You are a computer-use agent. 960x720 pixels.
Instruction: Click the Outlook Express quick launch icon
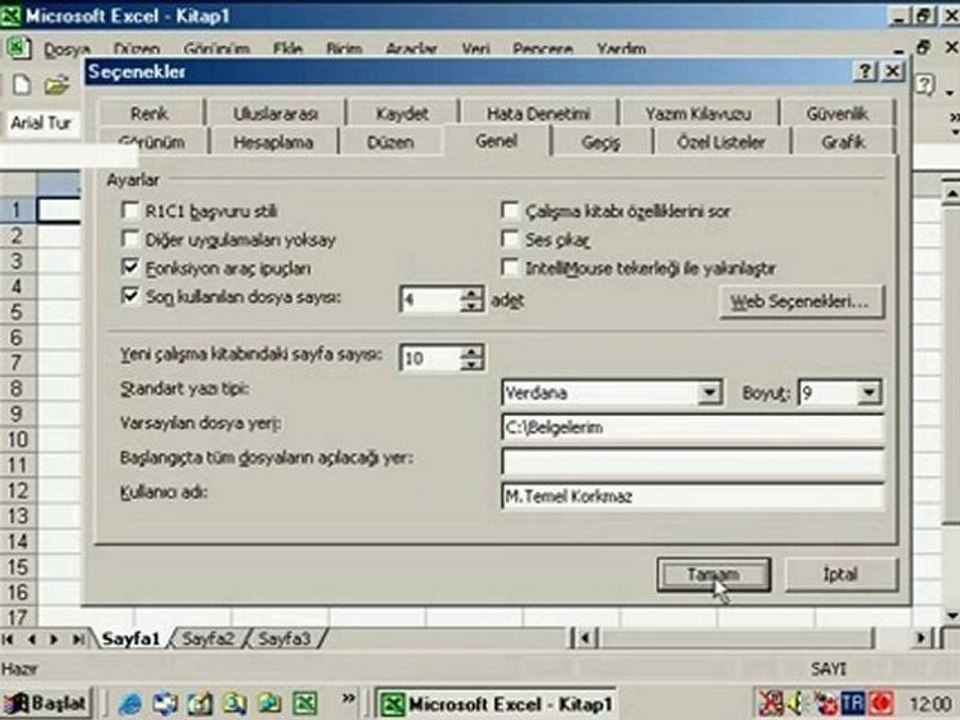coord(165,703)
